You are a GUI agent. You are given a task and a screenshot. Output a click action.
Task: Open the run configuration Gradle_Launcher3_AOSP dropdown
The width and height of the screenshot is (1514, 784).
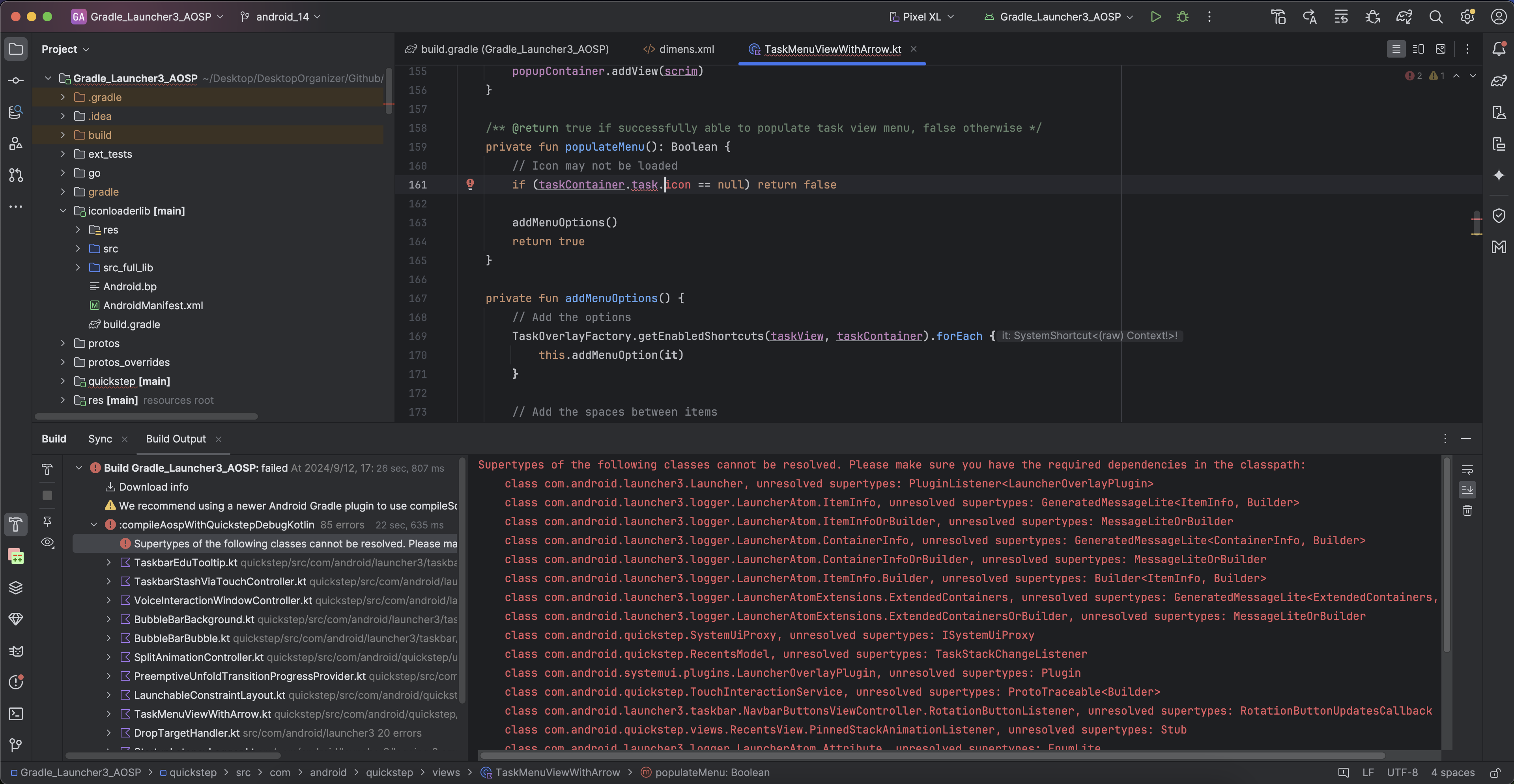[1059, 17]
